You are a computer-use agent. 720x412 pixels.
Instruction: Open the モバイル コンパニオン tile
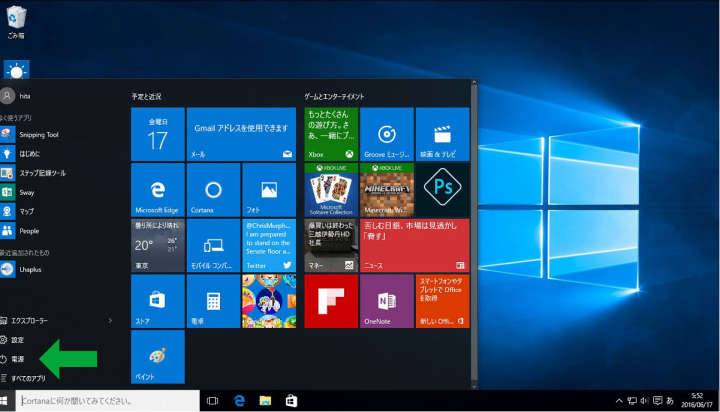coord(213,245)
